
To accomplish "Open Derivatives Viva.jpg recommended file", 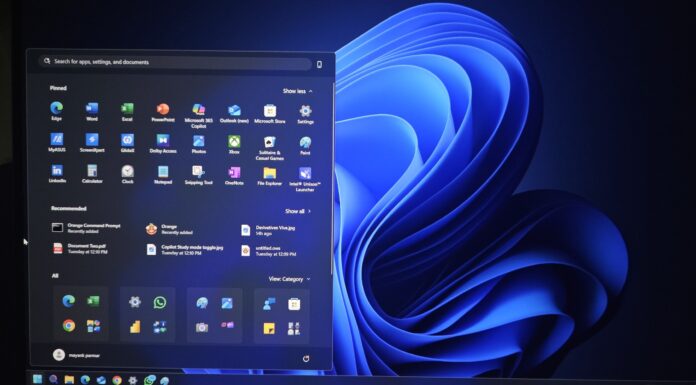I will (268, 230).
